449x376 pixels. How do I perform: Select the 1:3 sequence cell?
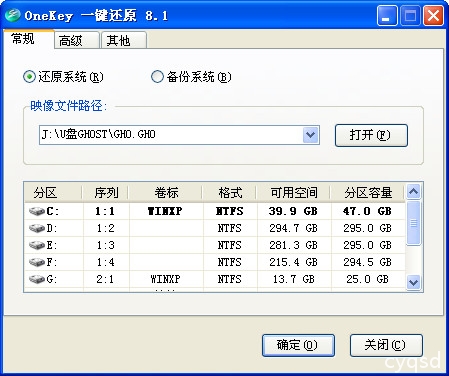pyautogui.click(x=106, y=245)
